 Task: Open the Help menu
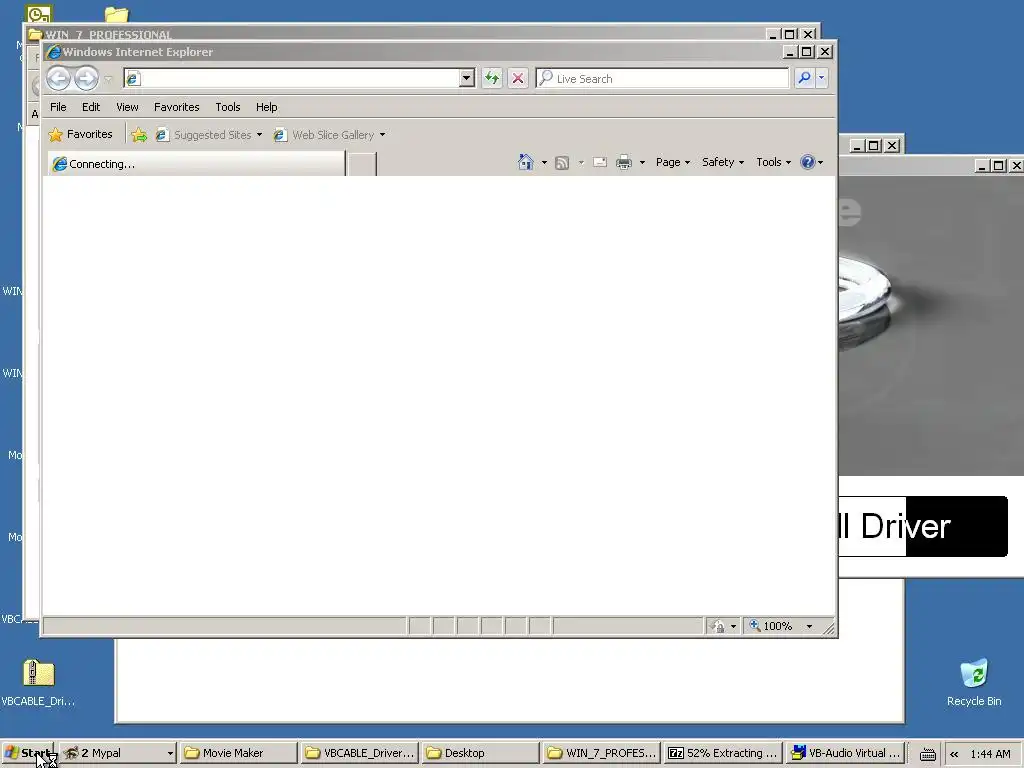(x=266, y=107)
